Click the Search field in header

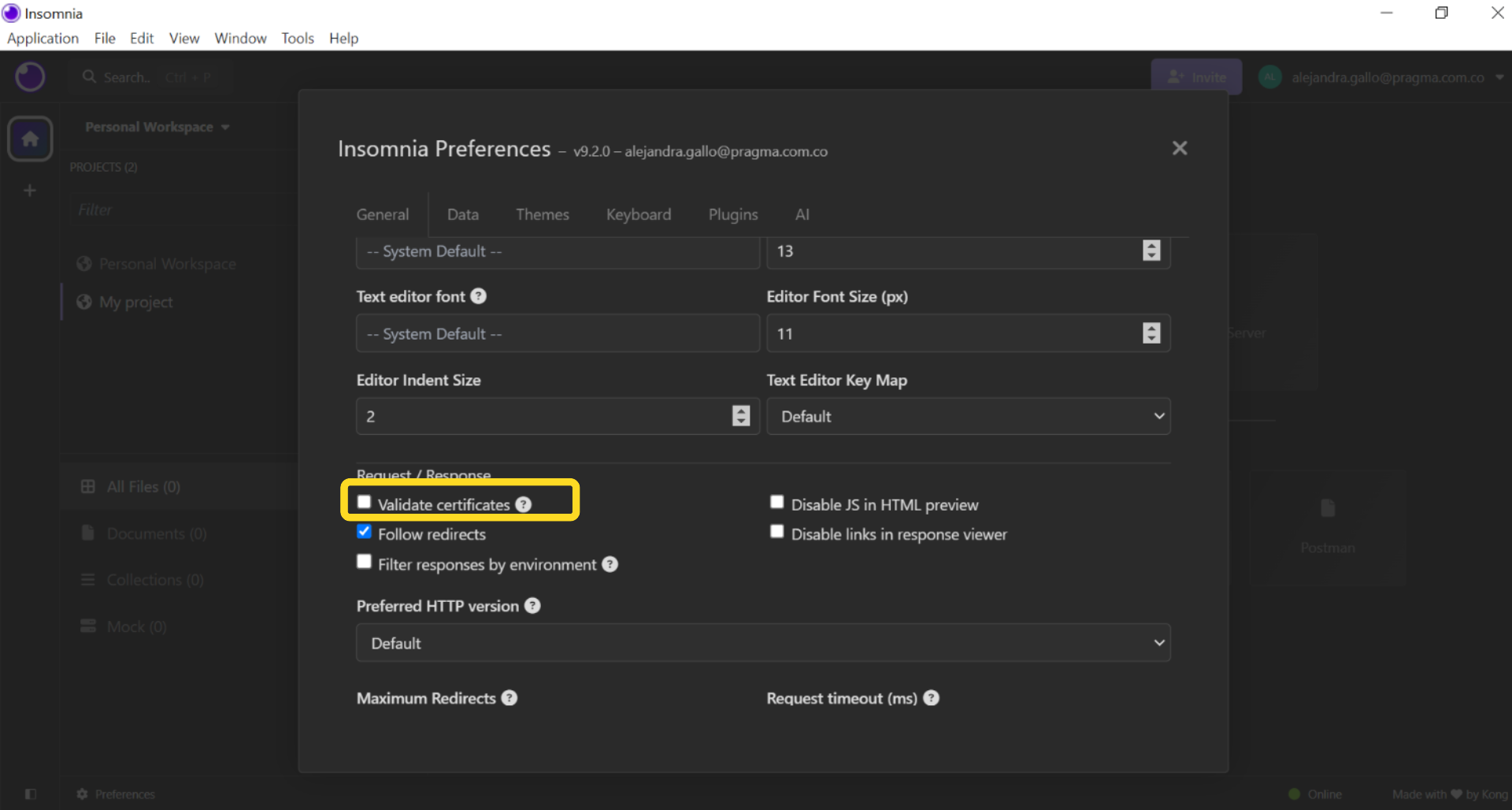pos(150,77)
